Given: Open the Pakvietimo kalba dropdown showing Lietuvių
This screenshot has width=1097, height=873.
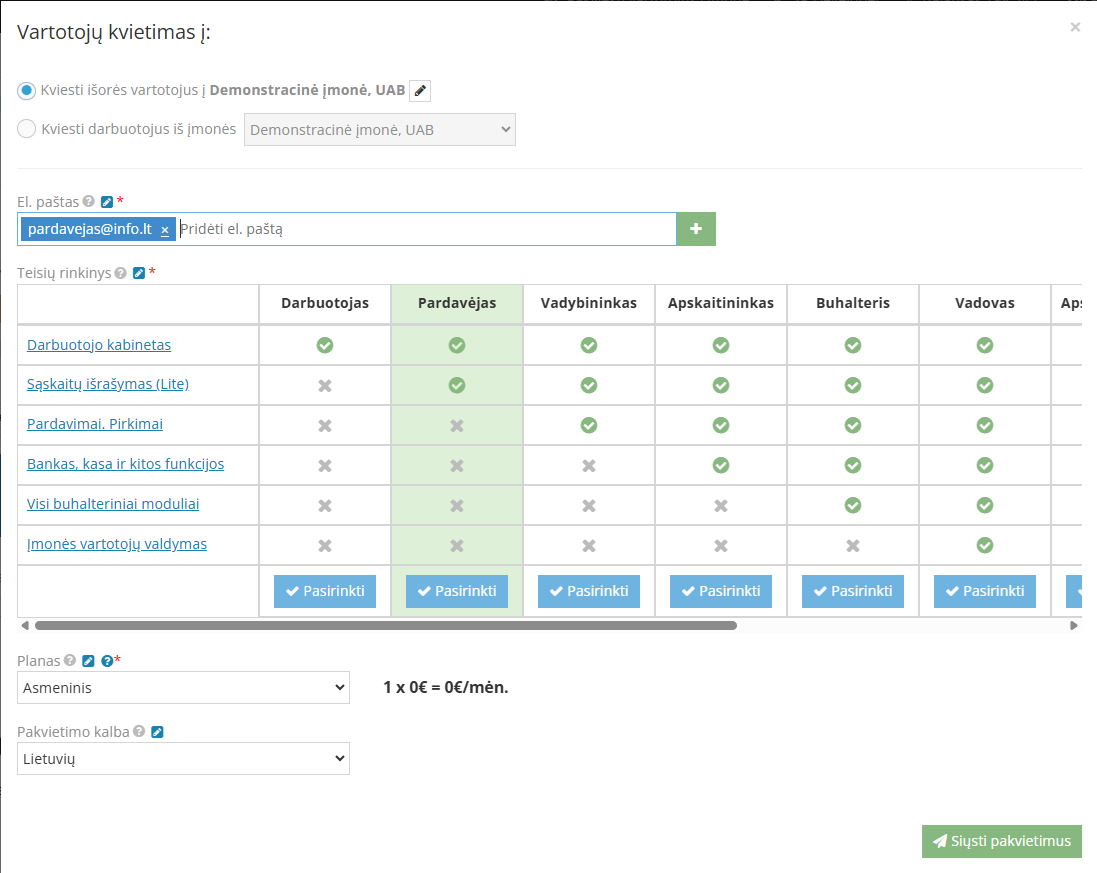Looking at the screenshot, I should coord(183,759).
